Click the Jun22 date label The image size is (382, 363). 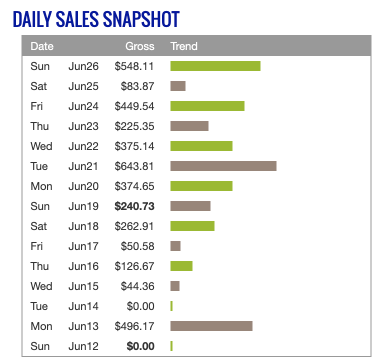coord(83,146)
